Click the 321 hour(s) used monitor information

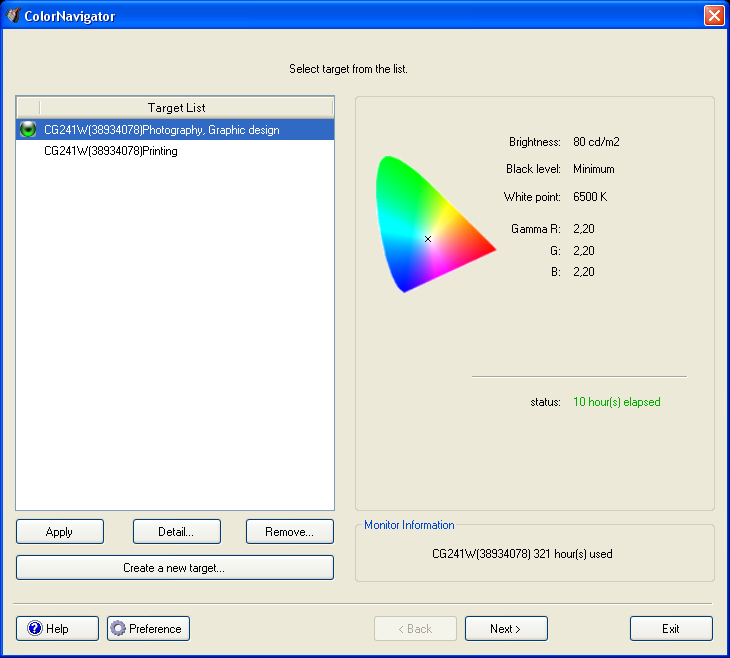tap(522, 553)
